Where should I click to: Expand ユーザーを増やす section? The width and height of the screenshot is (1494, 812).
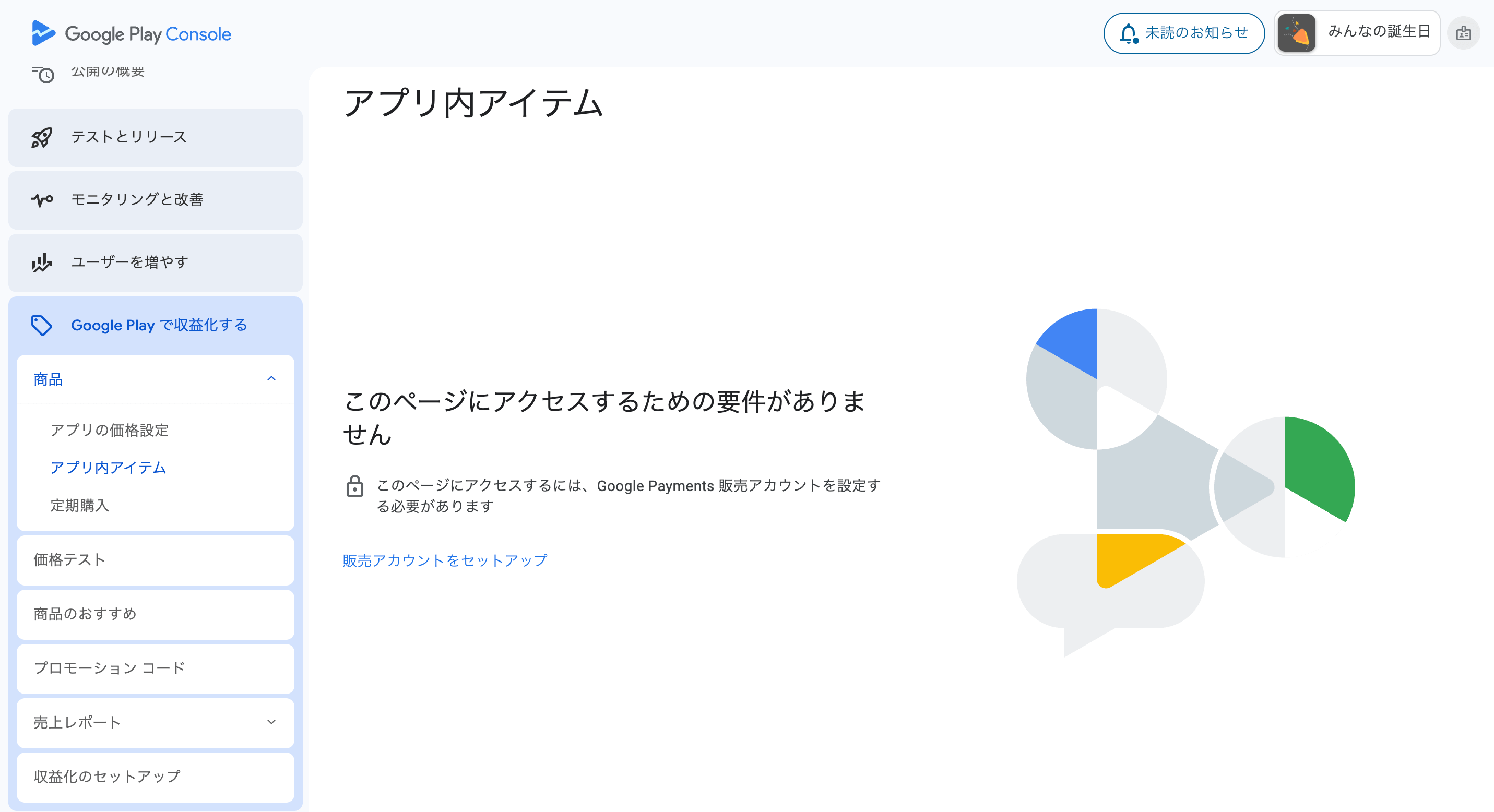[x=156, y=262]
